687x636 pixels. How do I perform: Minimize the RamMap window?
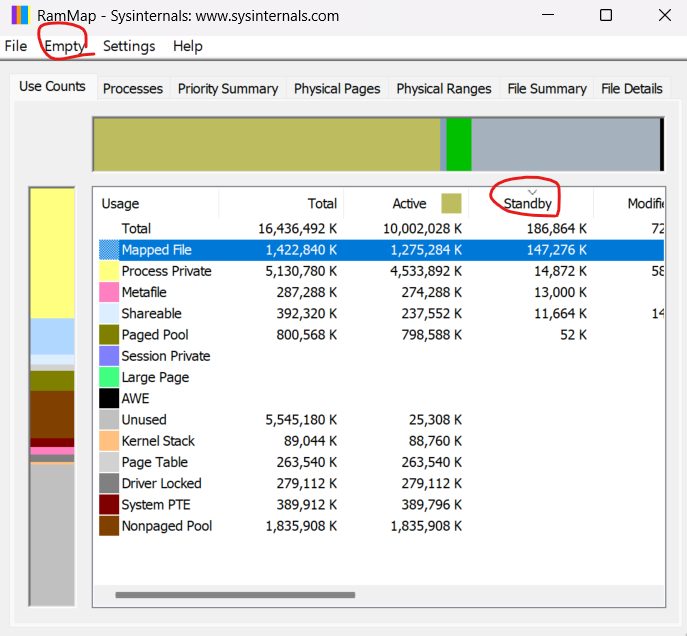click(x=548, y=15)
